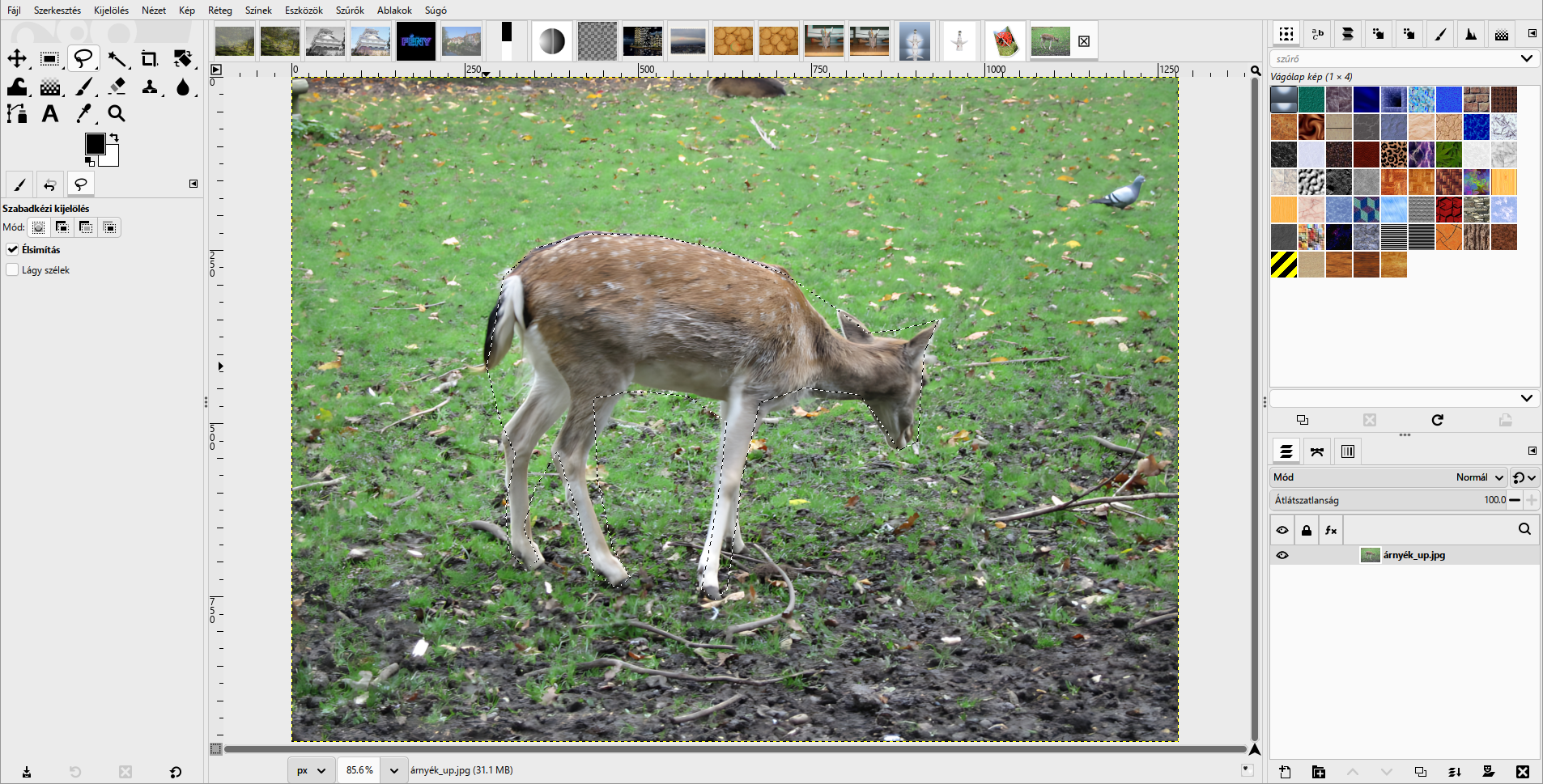This screenshot has width=1543, height=784.
Task: Open the Réteg menu
Action: 219,11
